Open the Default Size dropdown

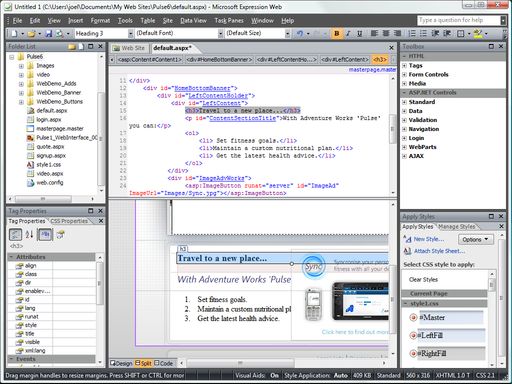287,33
